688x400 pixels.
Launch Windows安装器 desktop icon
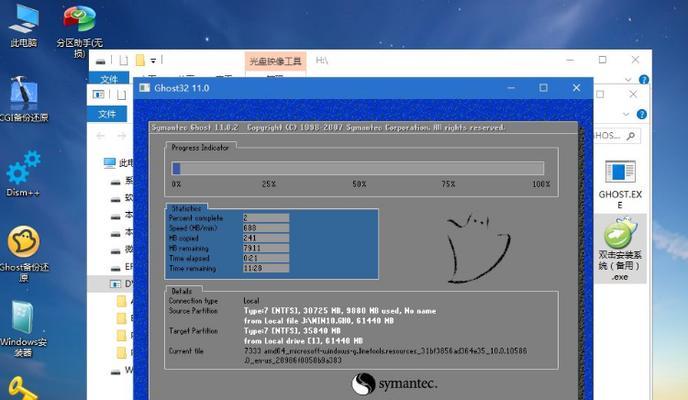[x=23, y=329]
